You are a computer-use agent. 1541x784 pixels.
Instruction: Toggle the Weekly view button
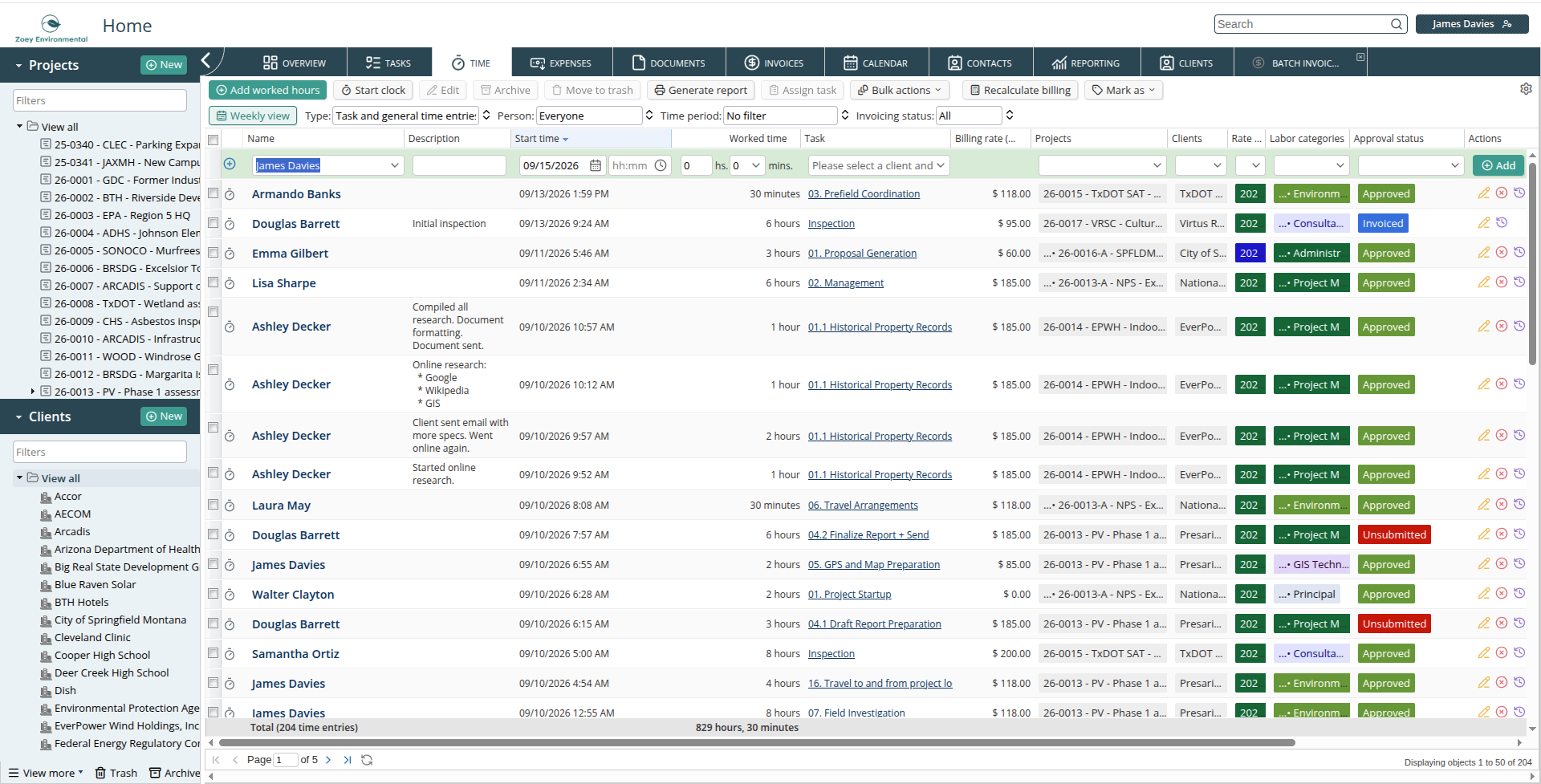tap(253, 116)
